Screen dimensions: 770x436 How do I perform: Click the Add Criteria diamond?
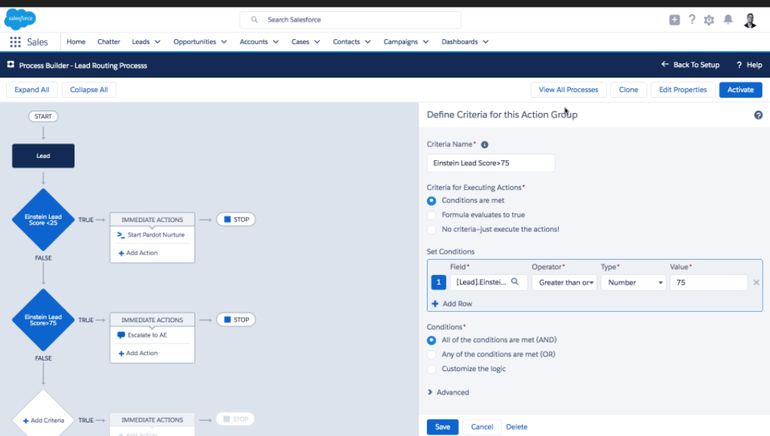[43, 420]
